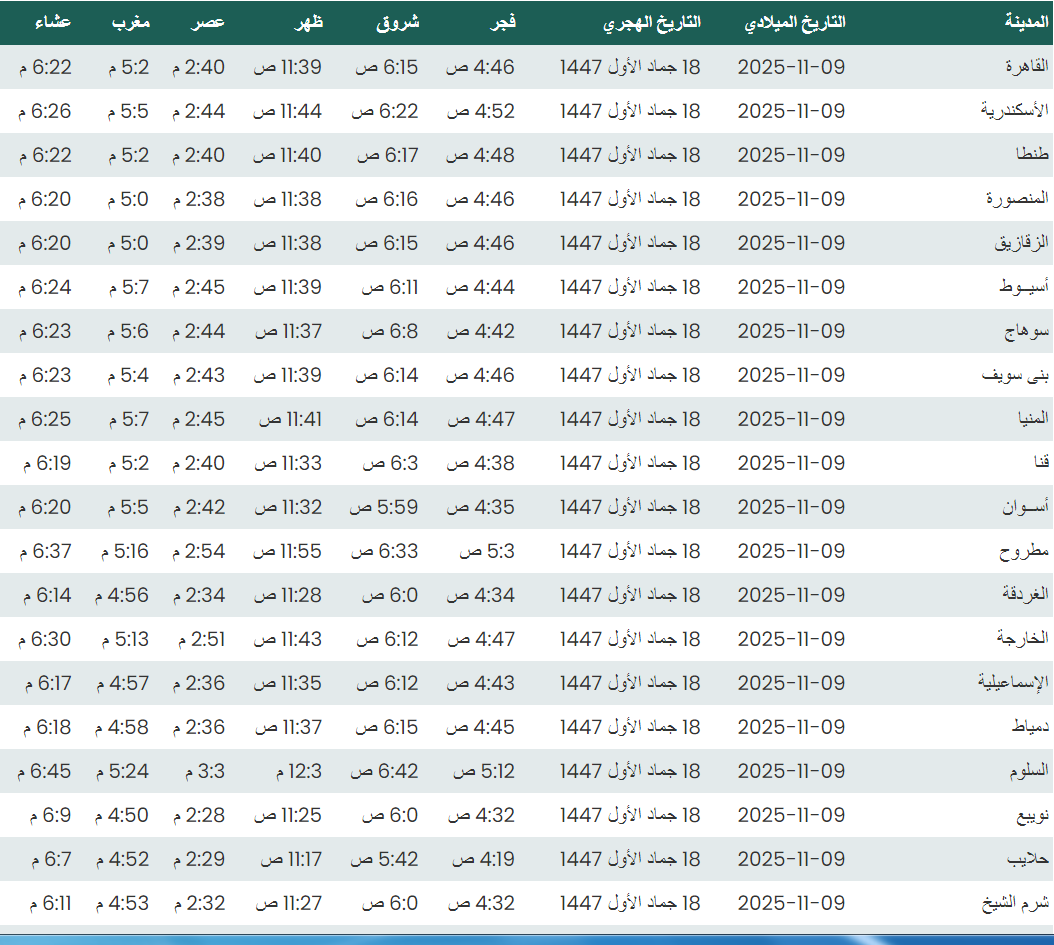Select the التاريخ الهجري column header

point(652,22)
